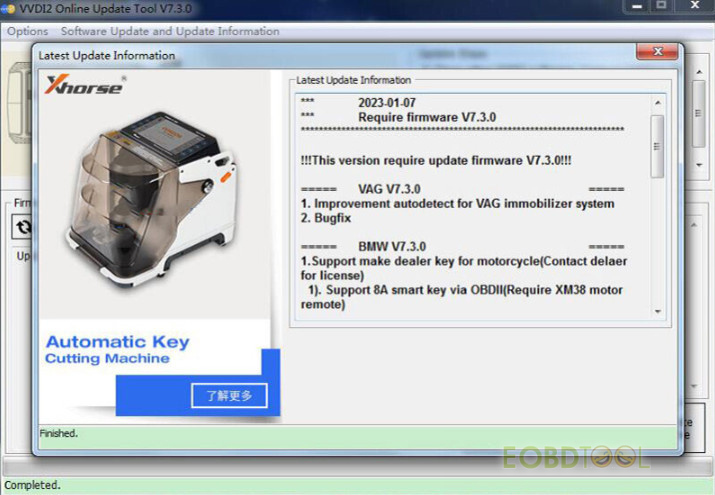715x495 pixels.
Task: Minimize the VVDI2 Online Update Tool window
Action: (637, 6)
